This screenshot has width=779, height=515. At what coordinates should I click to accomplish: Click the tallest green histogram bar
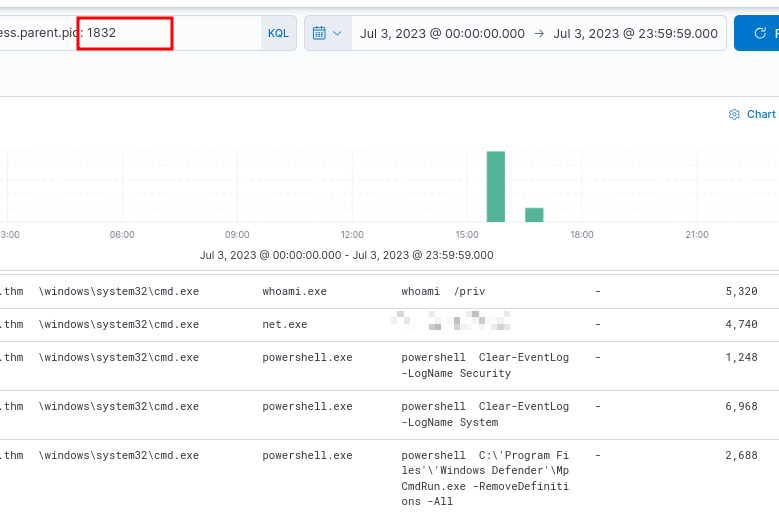click(x=495, y=186)
